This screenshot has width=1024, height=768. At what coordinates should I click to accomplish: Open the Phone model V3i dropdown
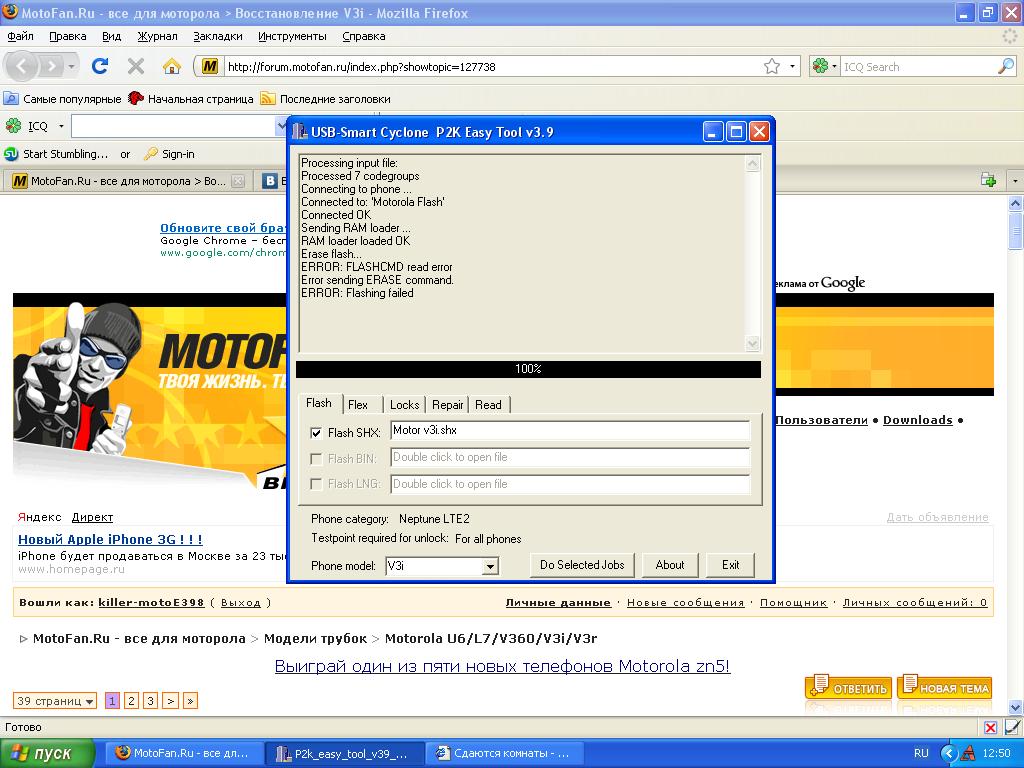(x=490, y=566)
